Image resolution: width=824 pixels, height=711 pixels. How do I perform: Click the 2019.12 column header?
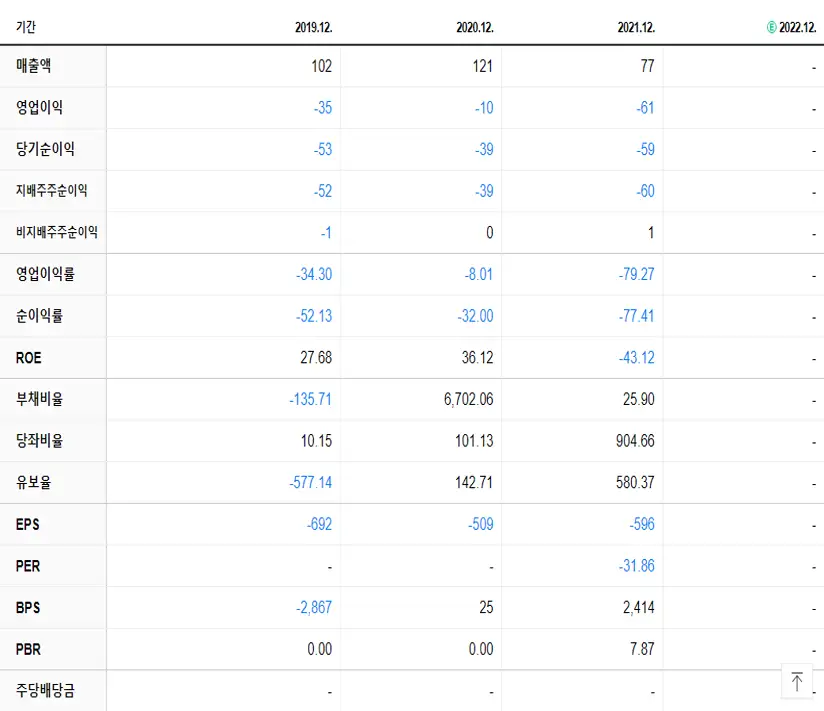312,28
